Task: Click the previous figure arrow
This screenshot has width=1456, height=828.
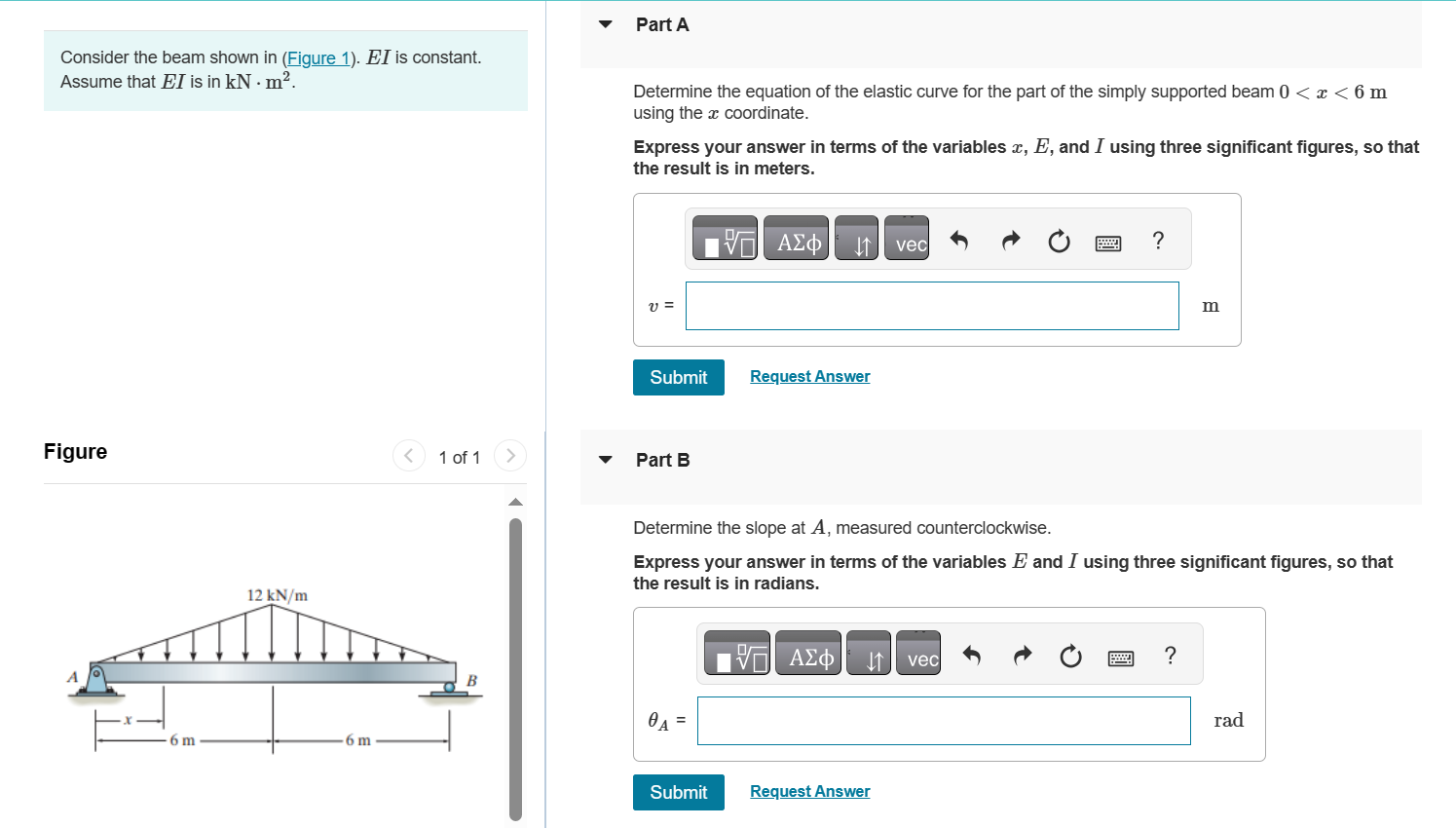Action: tap(408, 455)
